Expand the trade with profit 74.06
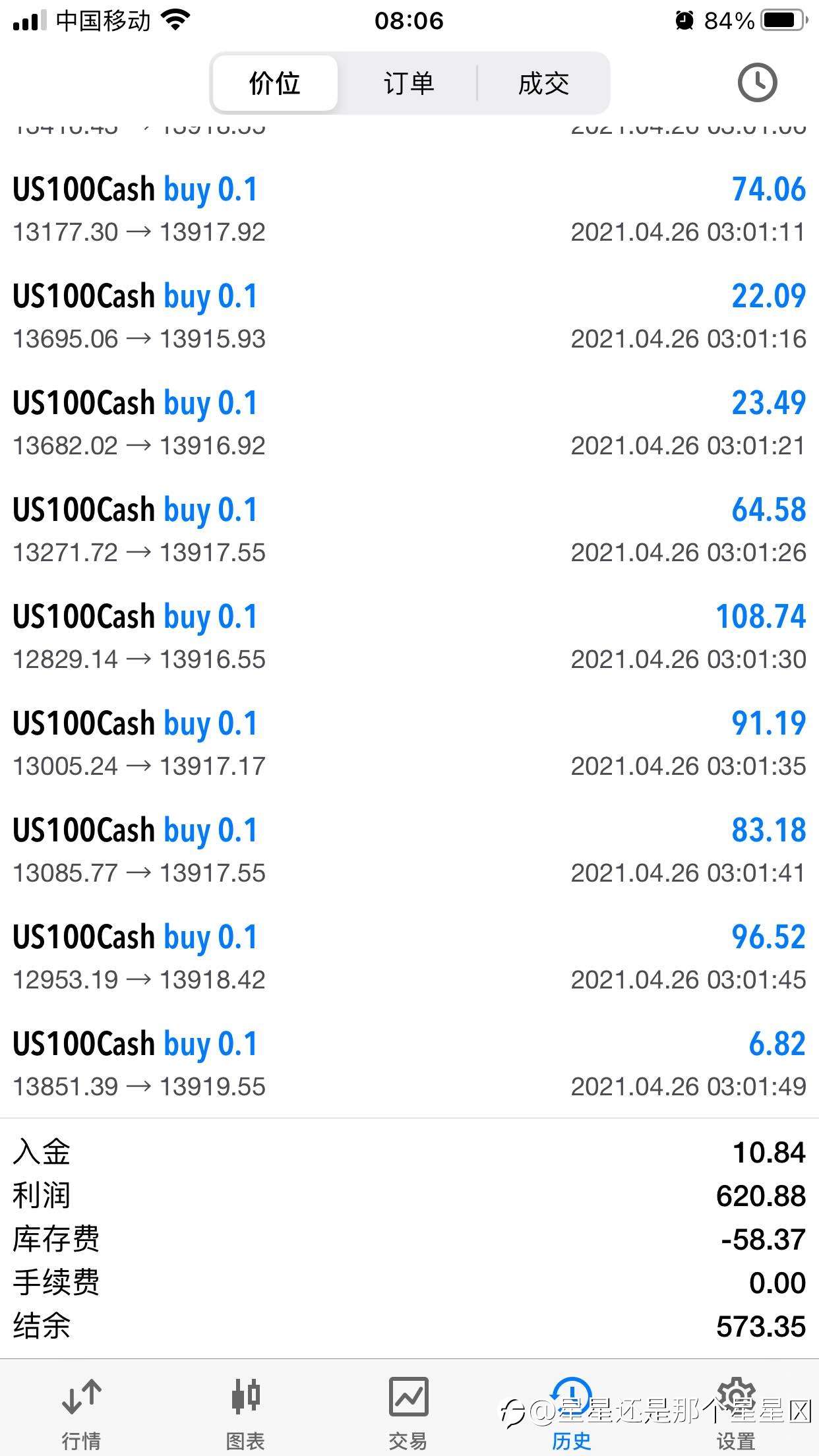Screen dimensions: 819x1456 point(409,209)
